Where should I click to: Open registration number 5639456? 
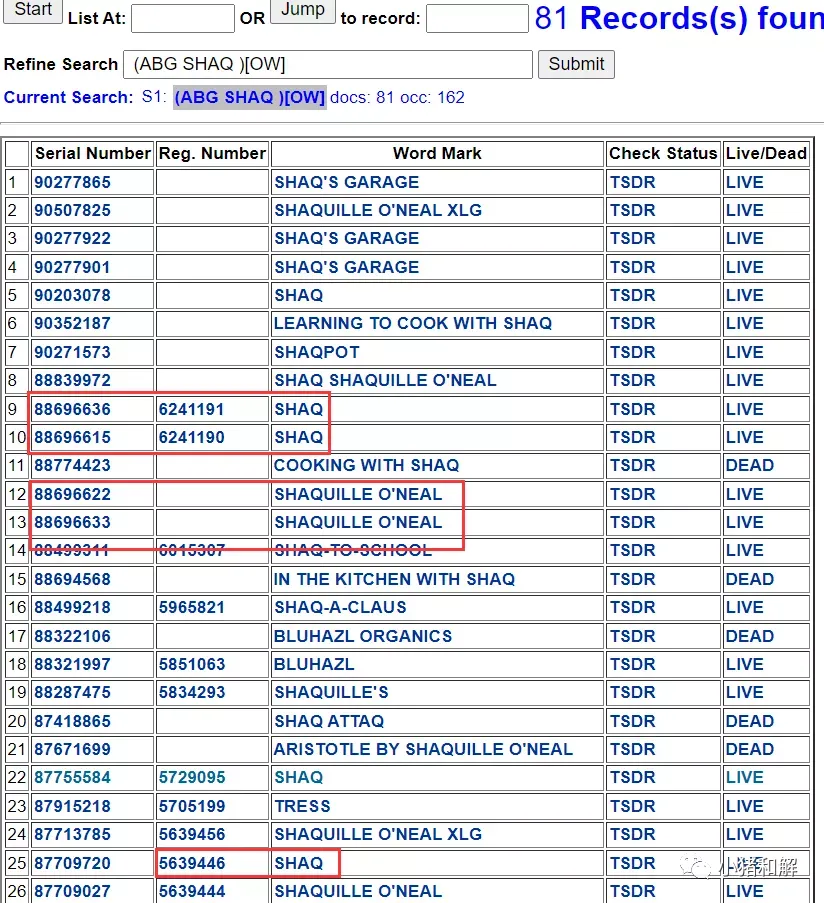[192, 834]
